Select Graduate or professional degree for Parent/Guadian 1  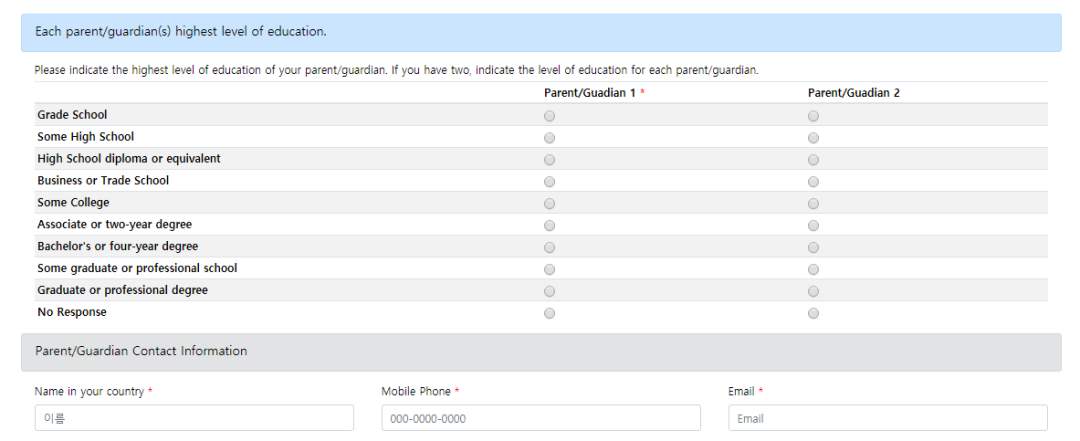coord(549,292)
